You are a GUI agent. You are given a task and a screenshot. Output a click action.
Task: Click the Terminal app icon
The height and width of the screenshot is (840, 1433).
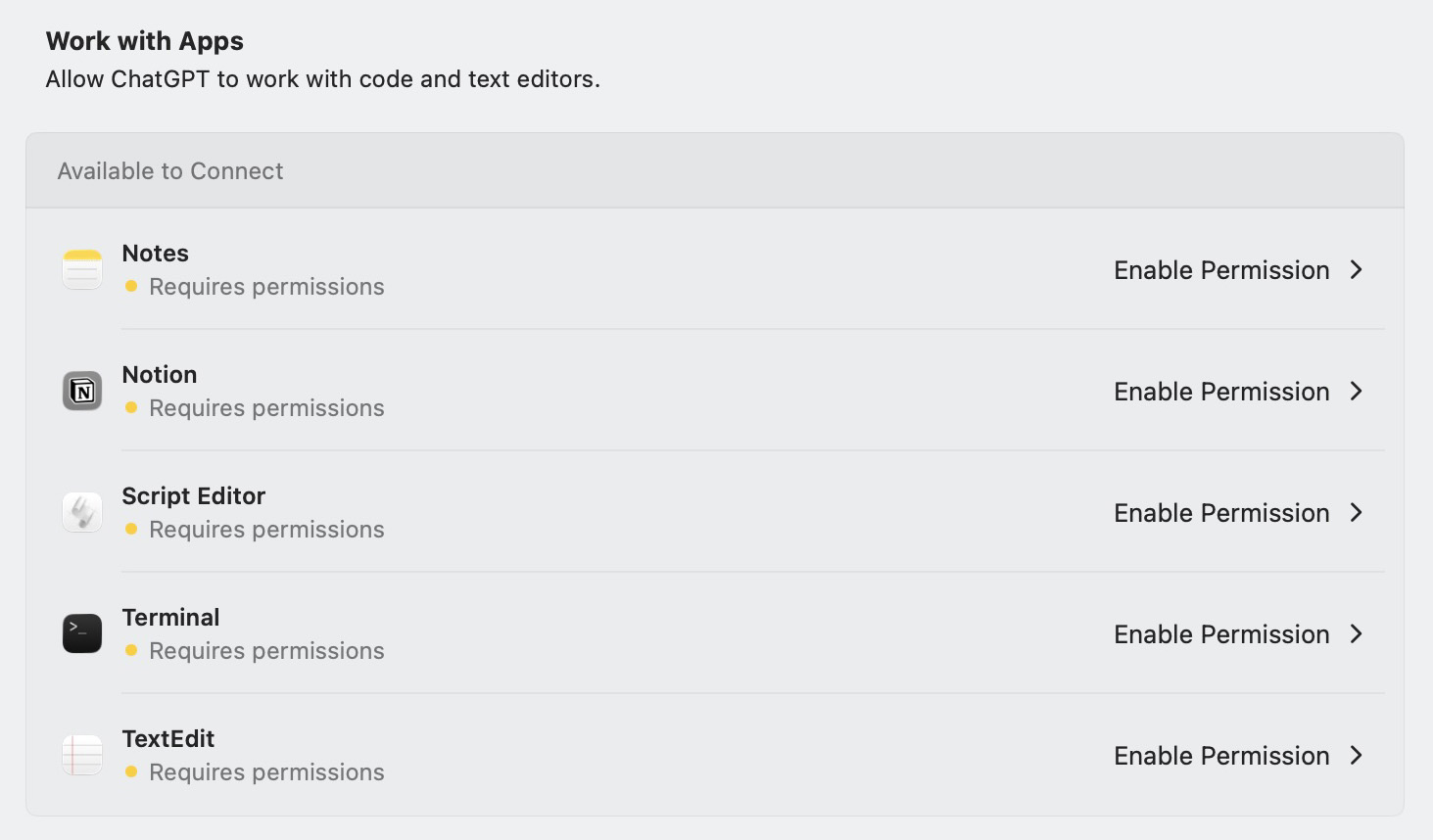click(x=82, y=633)
